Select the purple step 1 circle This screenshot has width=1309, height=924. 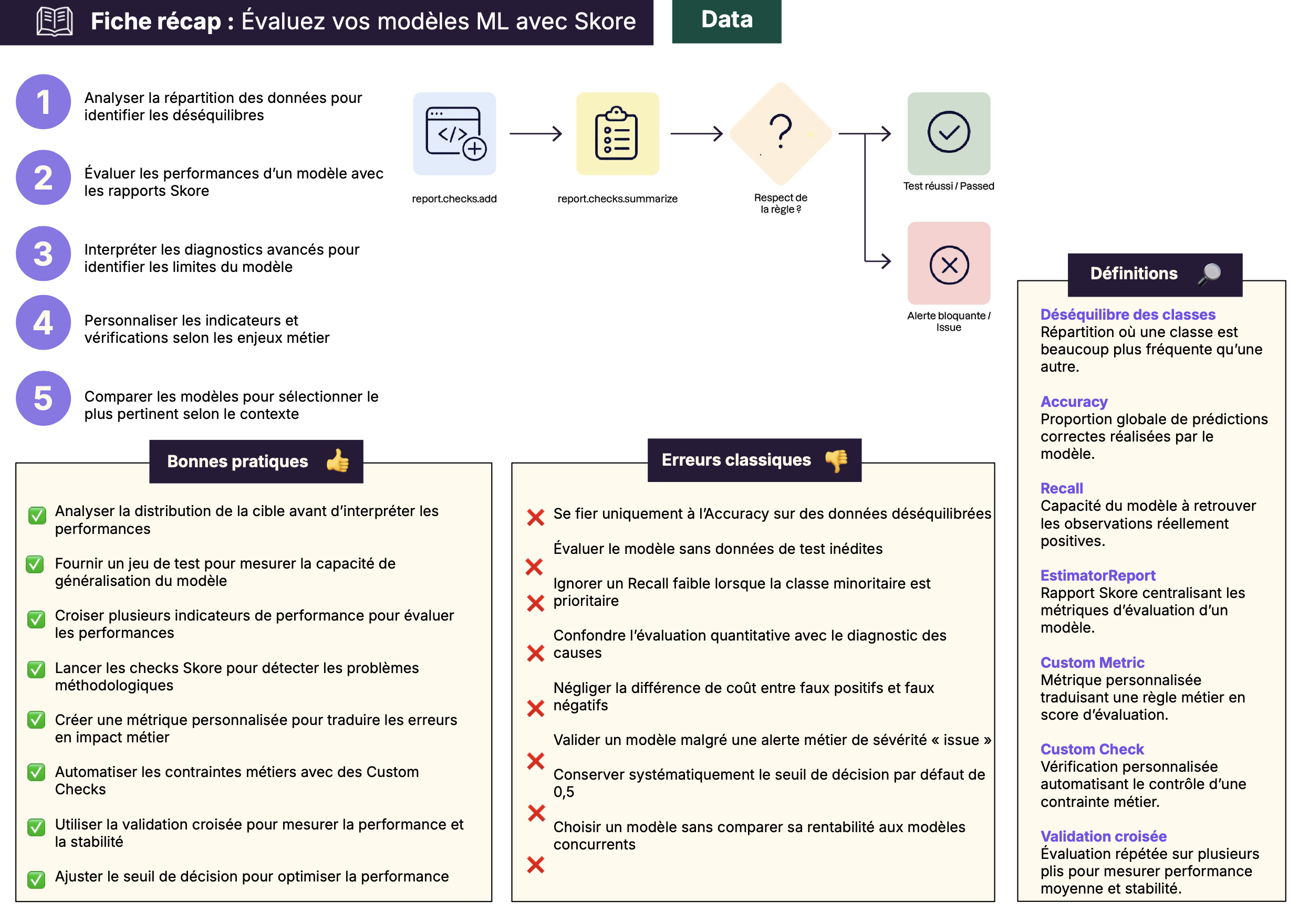tap(43, 102)
